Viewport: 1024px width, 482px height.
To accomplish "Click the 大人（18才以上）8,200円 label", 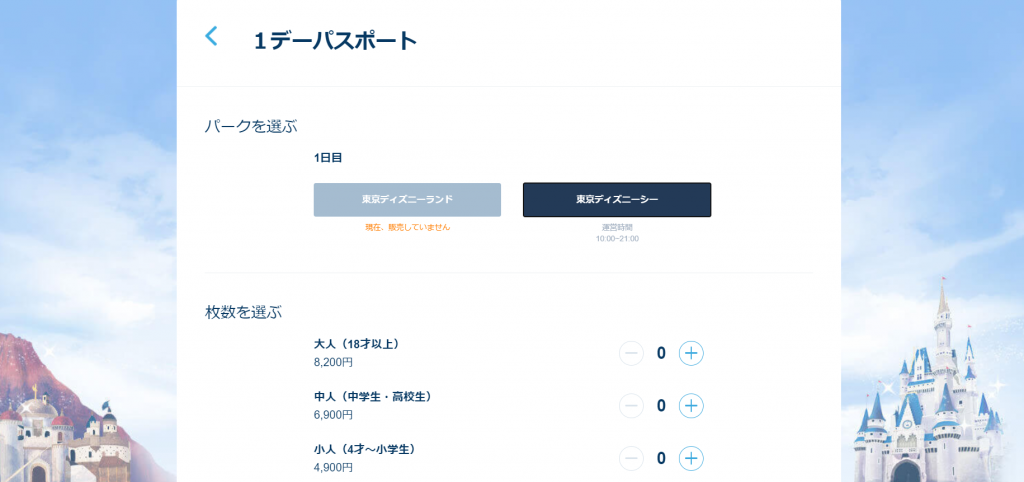I will (x=356, y=352).
